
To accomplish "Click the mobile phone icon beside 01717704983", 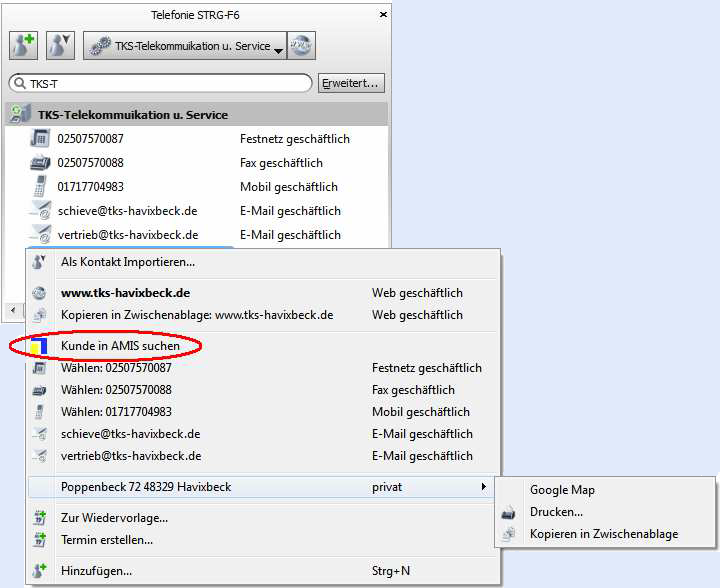I will (40, 186).
